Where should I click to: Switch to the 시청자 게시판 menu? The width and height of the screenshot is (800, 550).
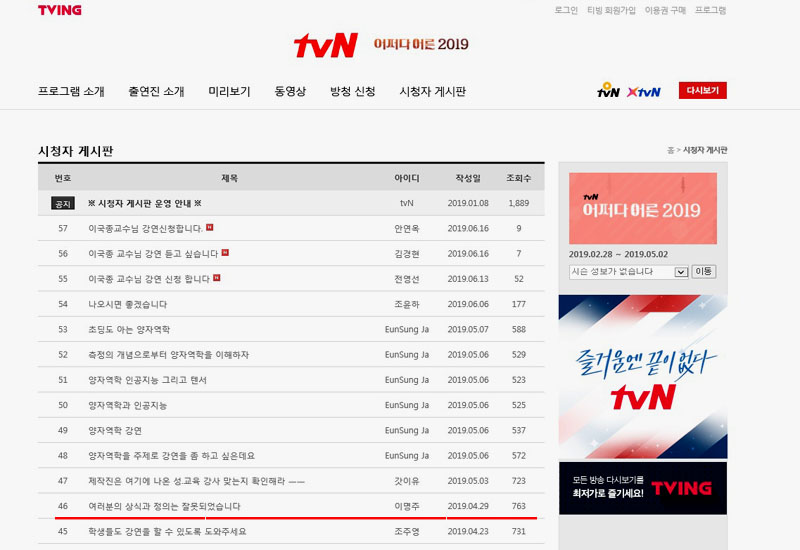[432, 91]
